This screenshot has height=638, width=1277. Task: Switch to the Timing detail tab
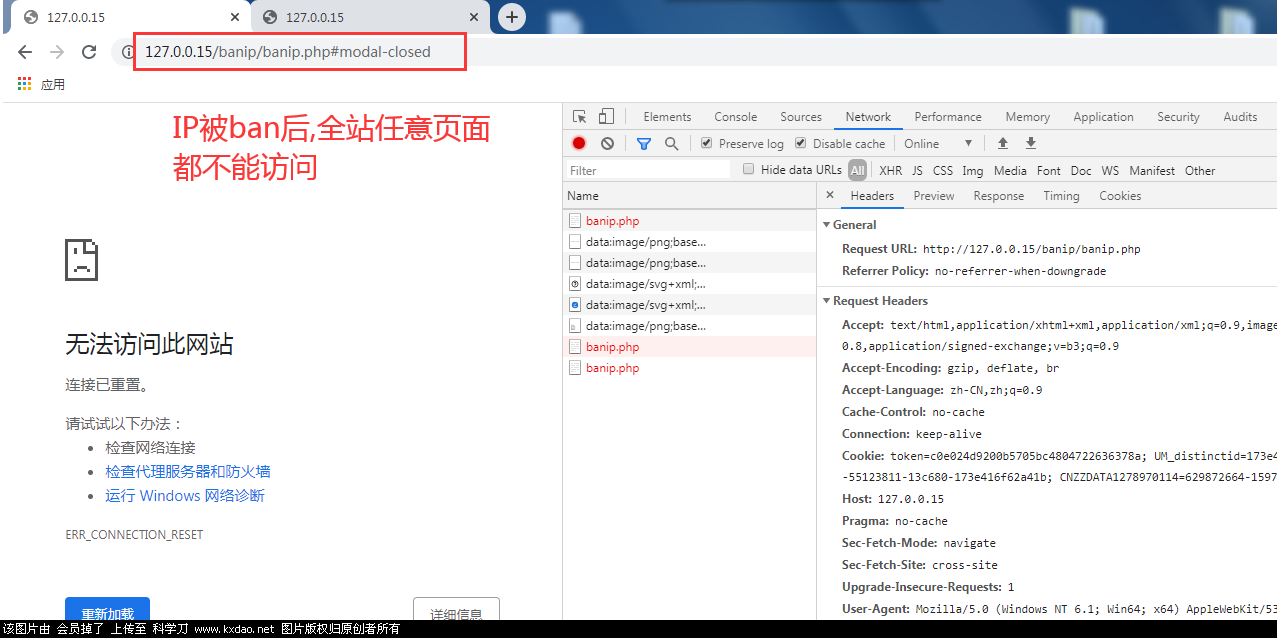1061,196
